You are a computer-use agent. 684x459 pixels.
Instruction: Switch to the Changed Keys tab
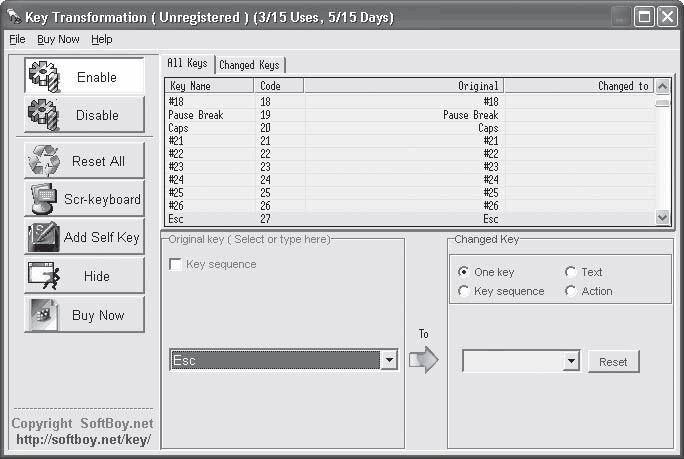point(250,65)
